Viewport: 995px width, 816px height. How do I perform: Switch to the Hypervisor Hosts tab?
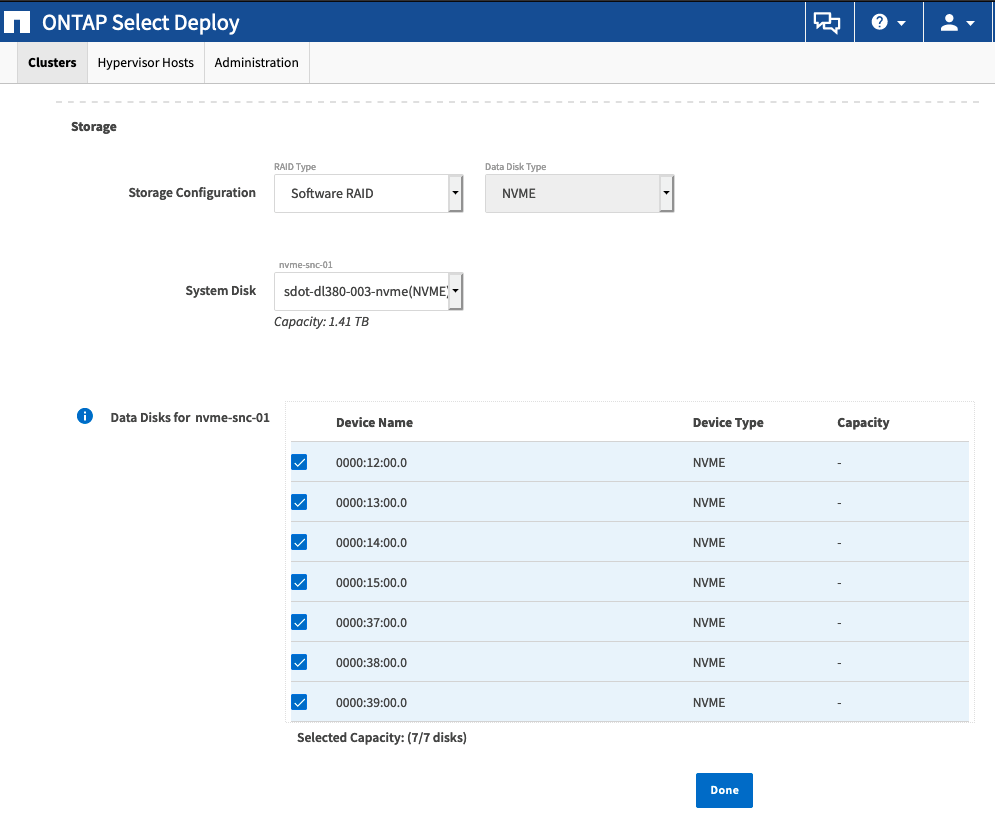[145, 62]
